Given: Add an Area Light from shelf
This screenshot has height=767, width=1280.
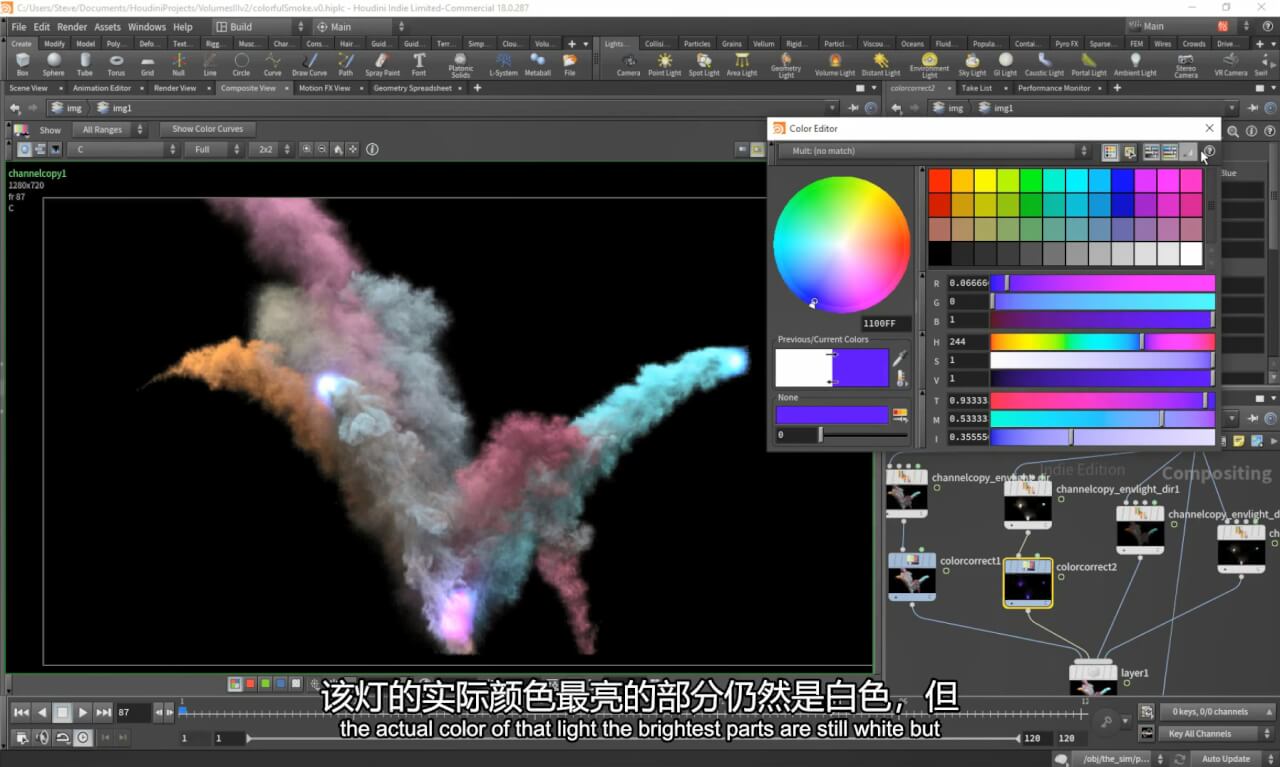Looking at the screenshot, I should tap(741, 65).
